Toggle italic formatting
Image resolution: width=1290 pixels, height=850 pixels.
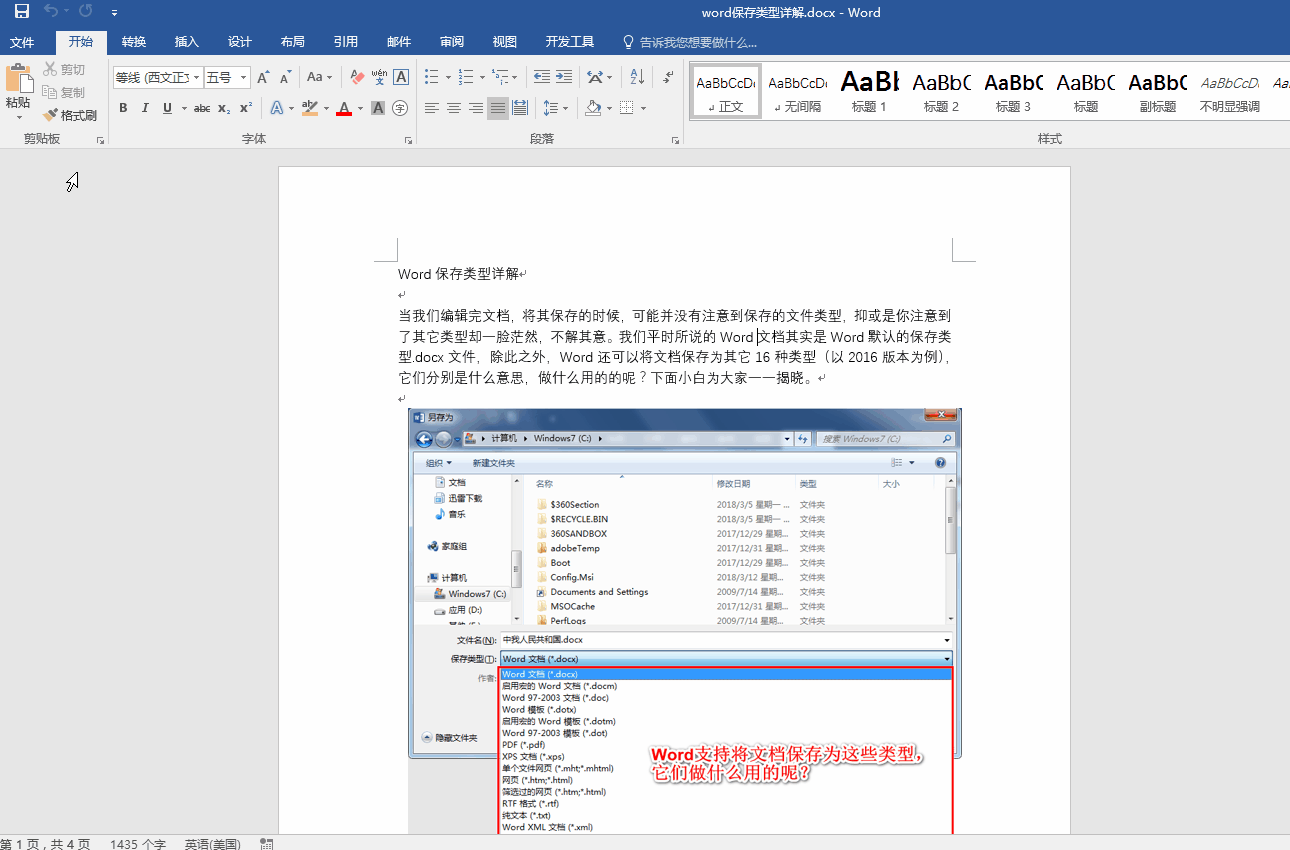(x=145, y=108)
